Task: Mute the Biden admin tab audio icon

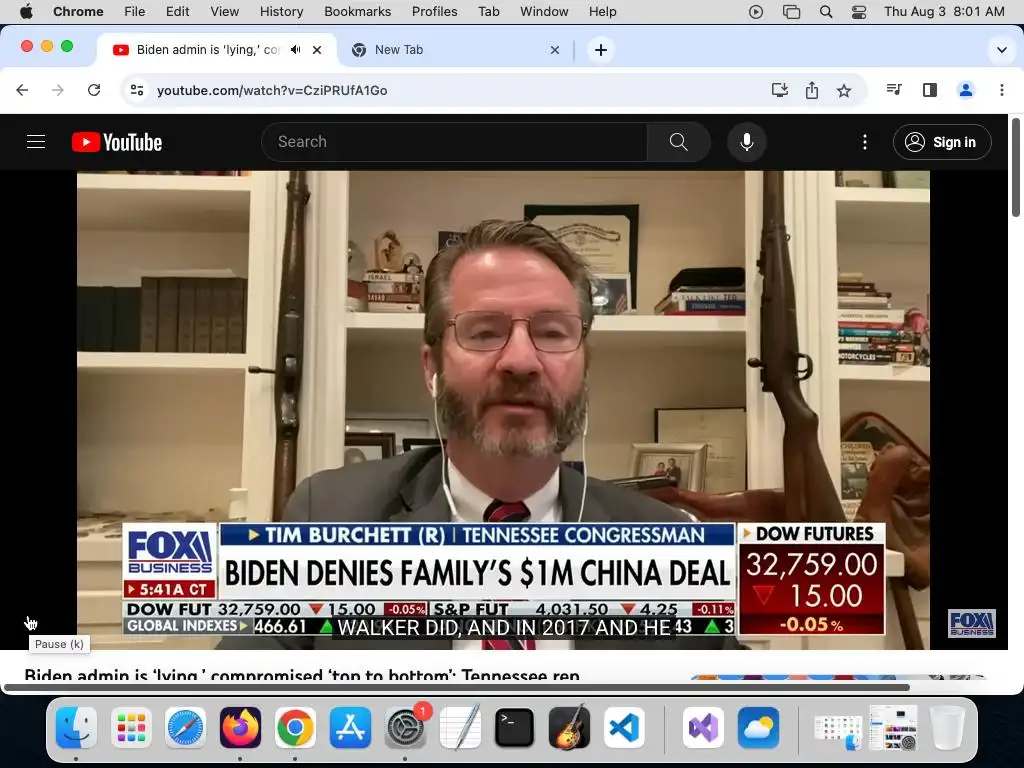Action: (296, 50)
